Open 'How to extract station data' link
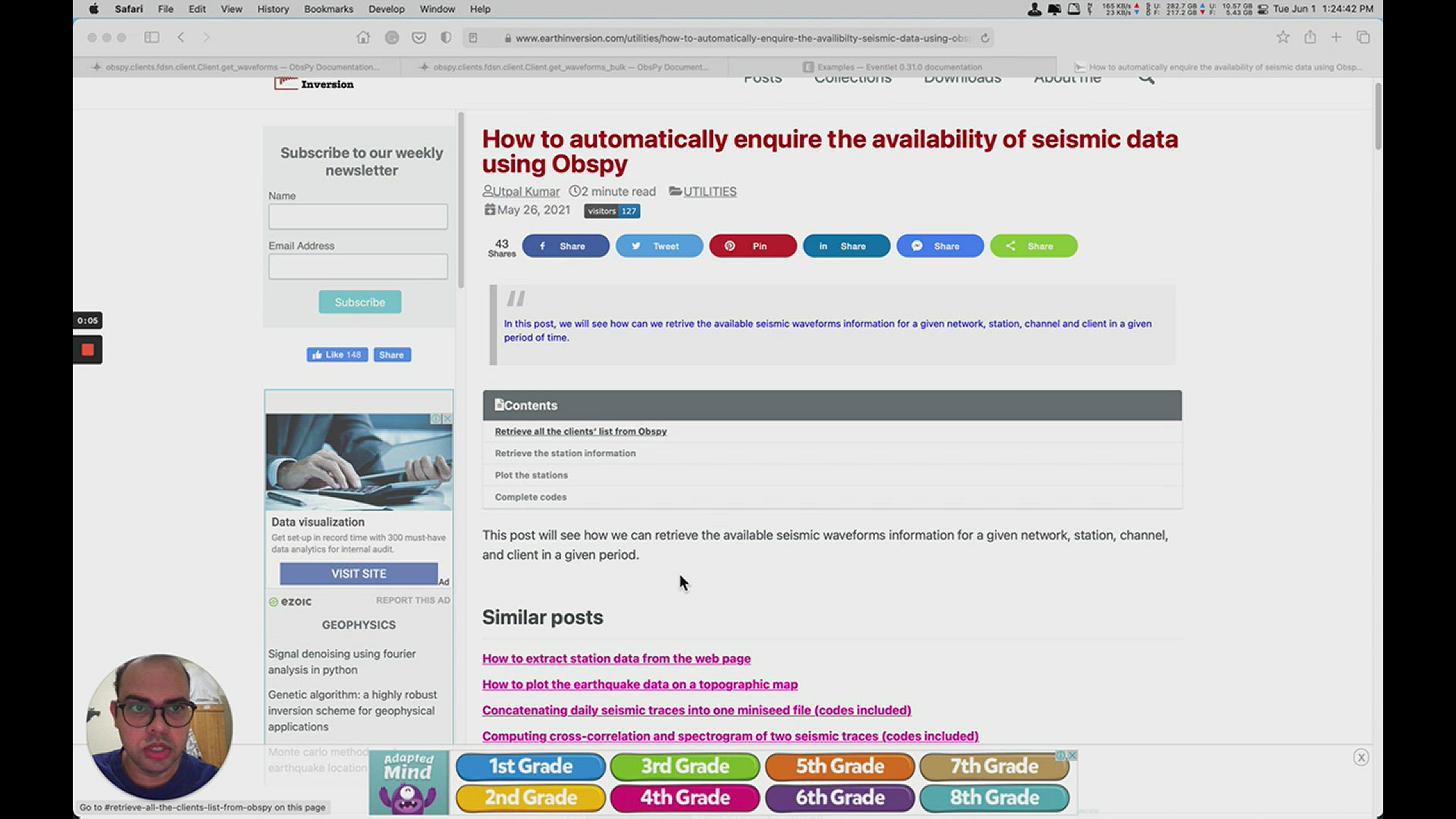 click(616, 658)
